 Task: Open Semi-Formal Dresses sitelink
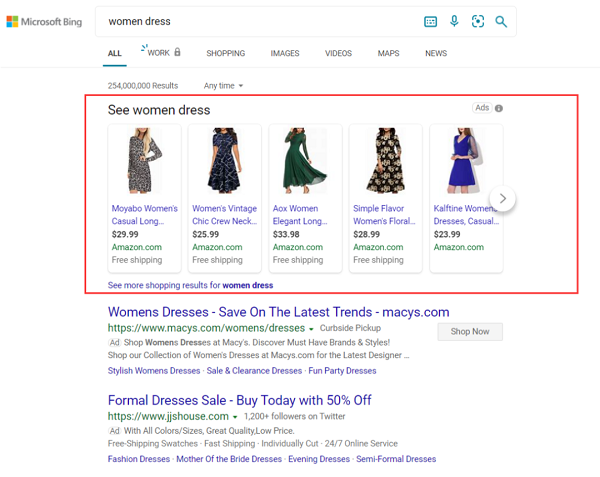coord(396,459)
